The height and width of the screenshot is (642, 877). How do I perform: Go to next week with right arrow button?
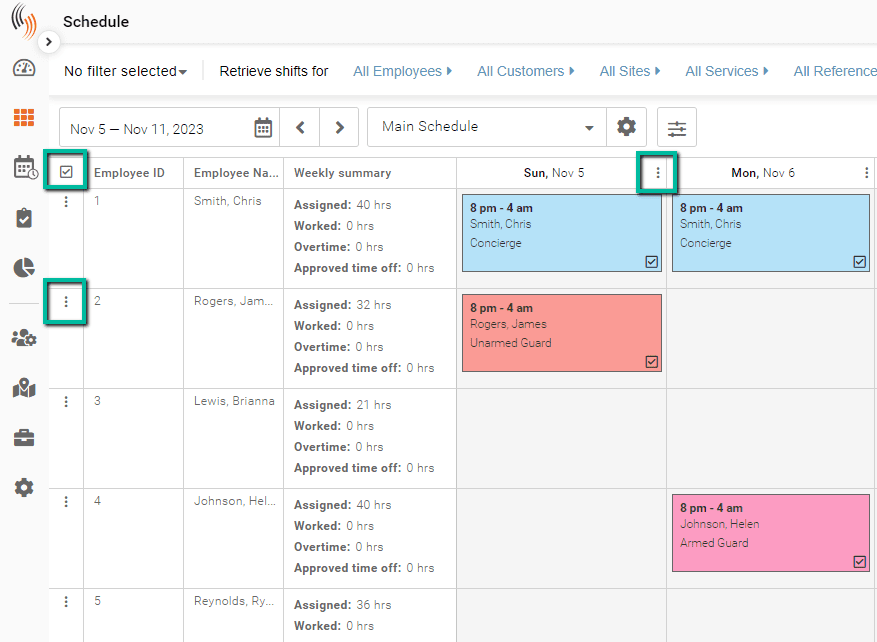[x=338, y=127]
